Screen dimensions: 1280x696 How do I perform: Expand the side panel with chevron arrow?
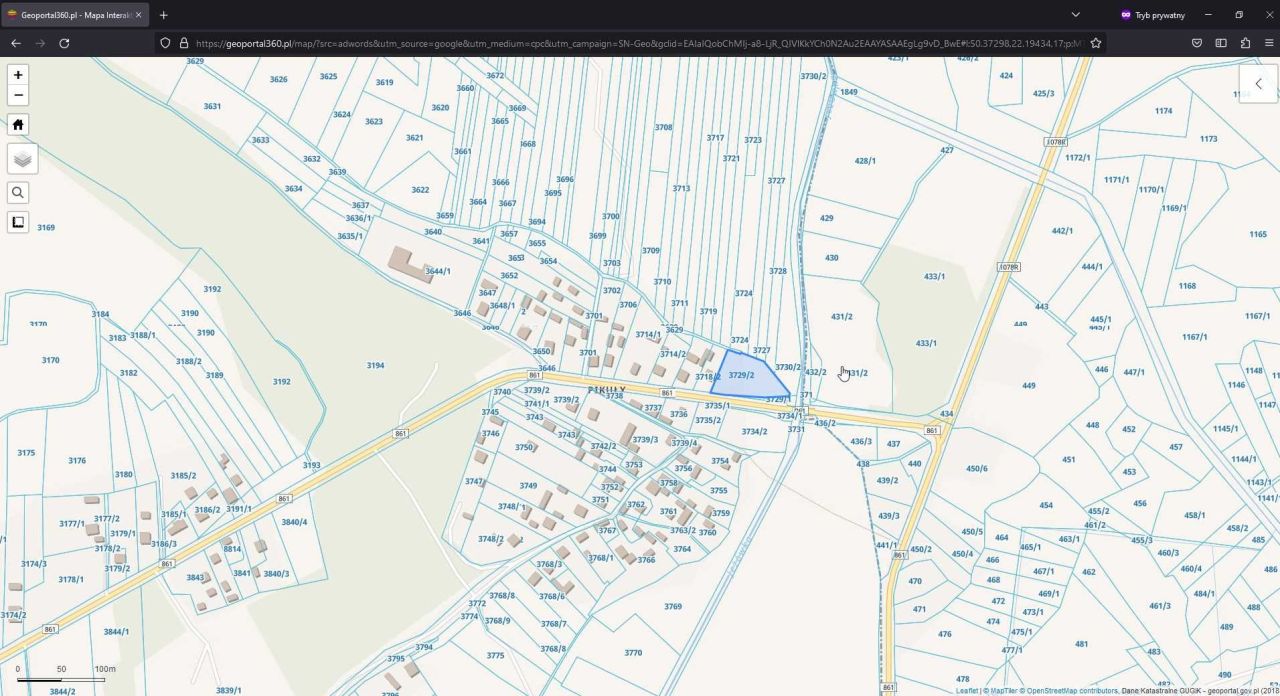tap(1258, 84)
